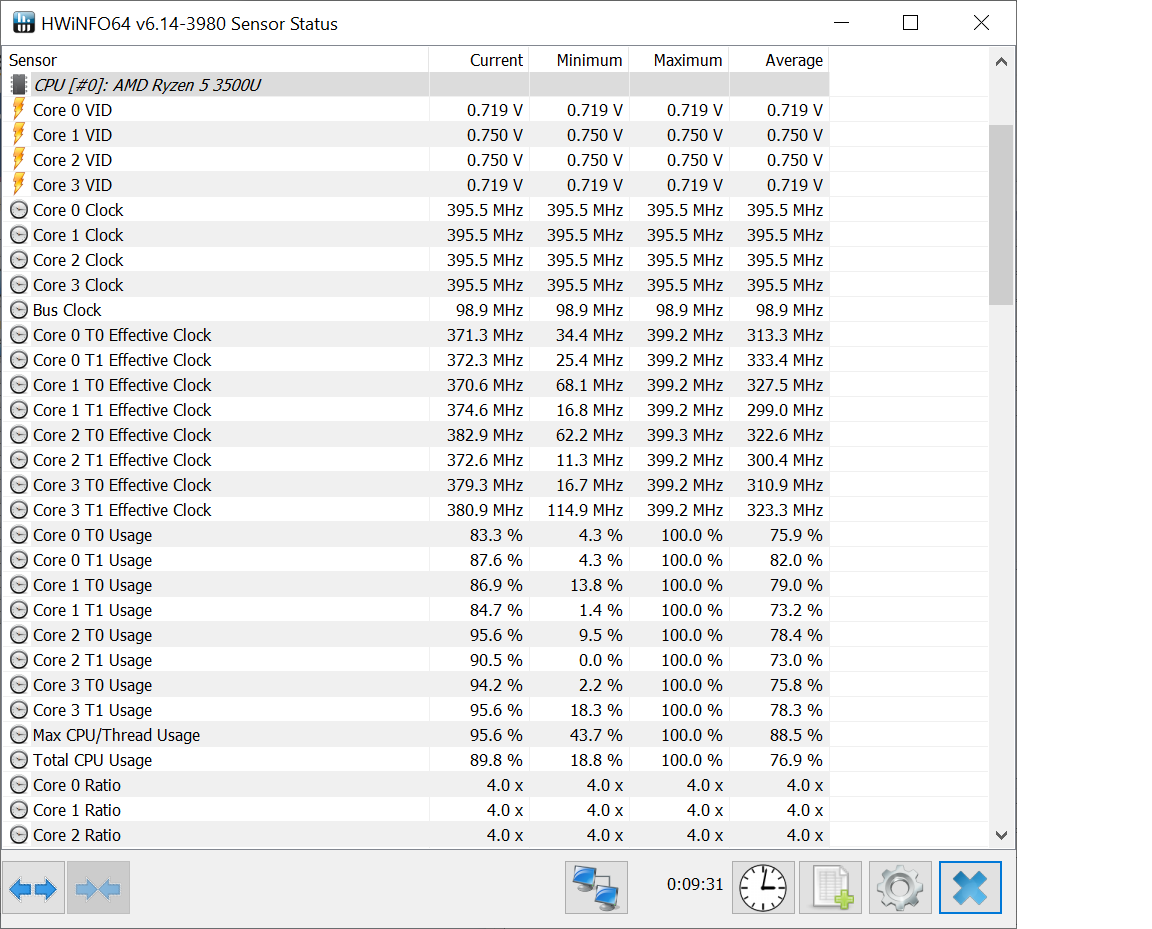Open the network remote monitoring icon
1152x929 pixels.
coord(597,888)
